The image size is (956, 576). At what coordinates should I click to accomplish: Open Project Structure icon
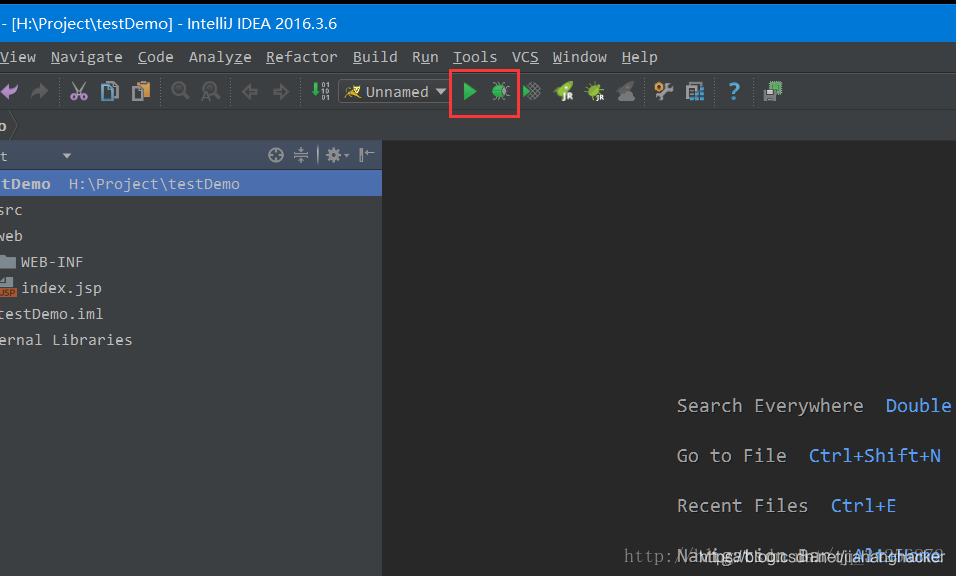click(694, 91)
